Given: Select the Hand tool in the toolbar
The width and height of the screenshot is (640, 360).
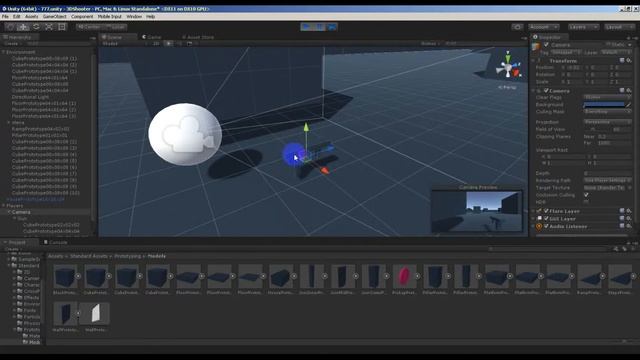Looking at the screenshot, I should pos(11,27).
